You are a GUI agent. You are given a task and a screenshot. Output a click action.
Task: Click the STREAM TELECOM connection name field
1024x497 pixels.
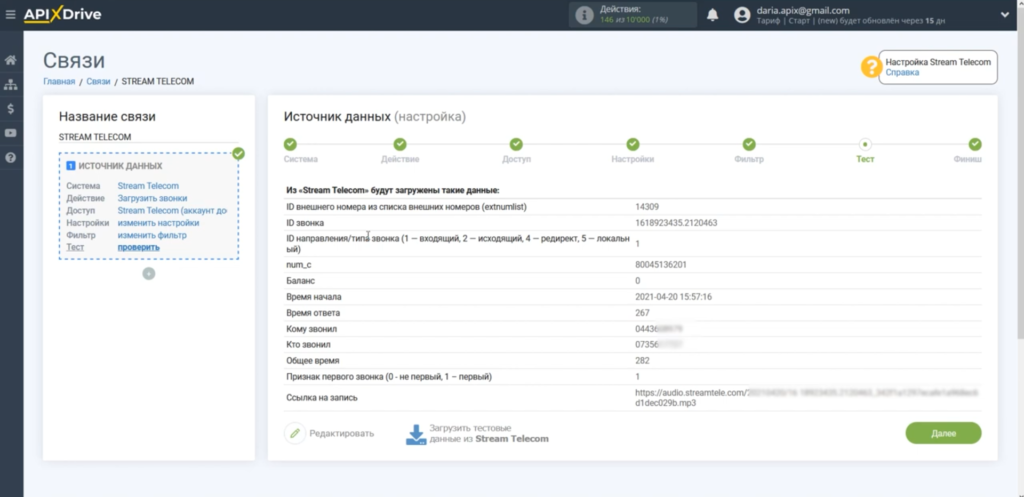(148, 137)
